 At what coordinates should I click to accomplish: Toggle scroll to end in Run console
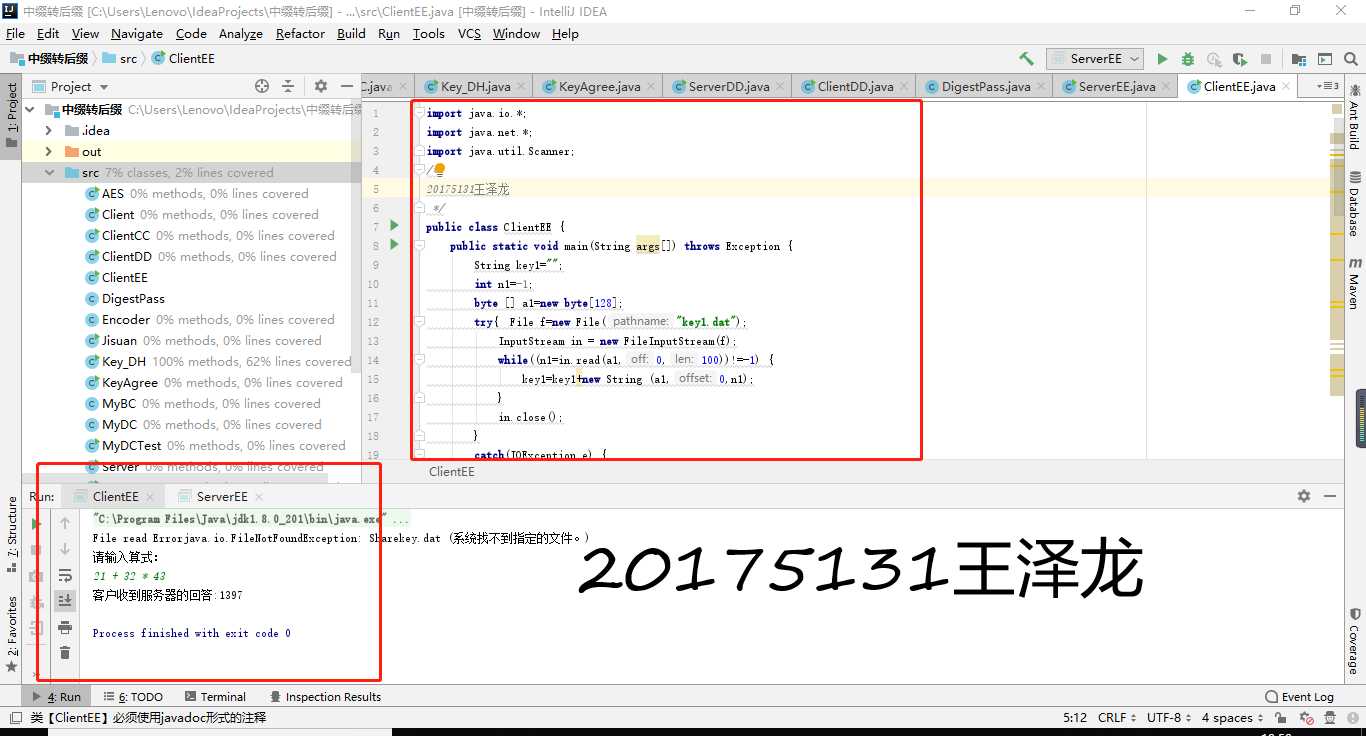(65, 601)
